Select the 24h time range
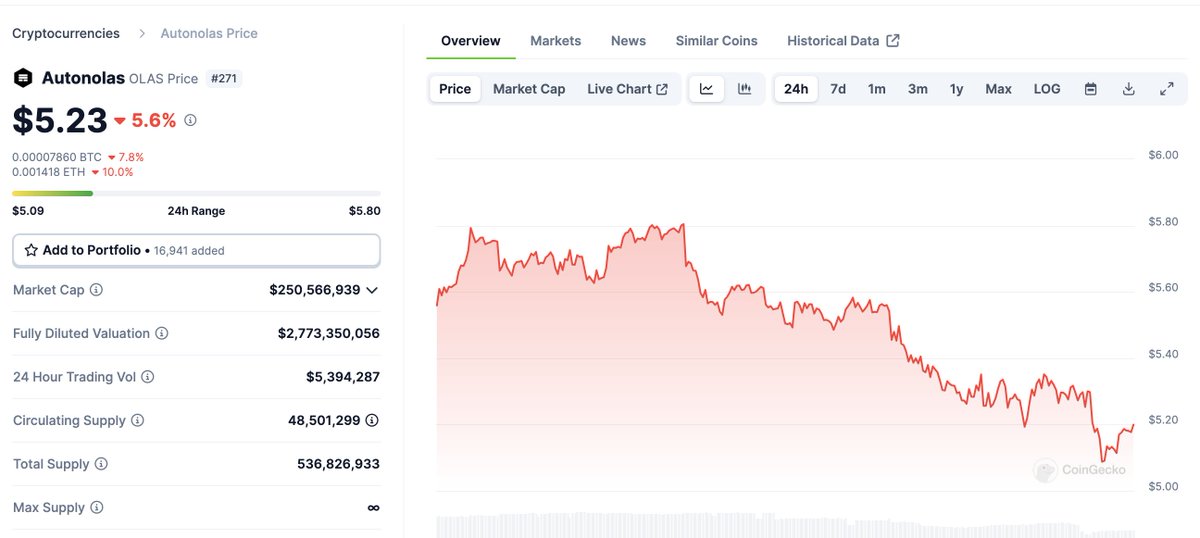Viewport: 1200px width, 538px height. [796, 89]
